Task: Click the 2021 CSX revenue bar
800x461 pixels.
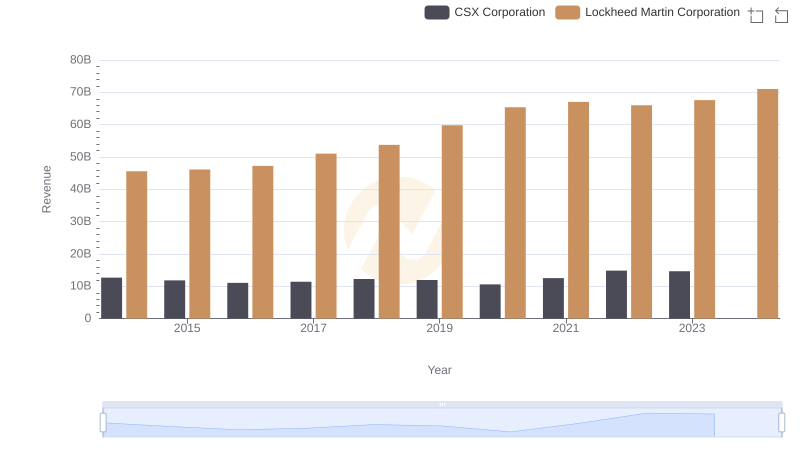Action: click(x=554, y=298)
